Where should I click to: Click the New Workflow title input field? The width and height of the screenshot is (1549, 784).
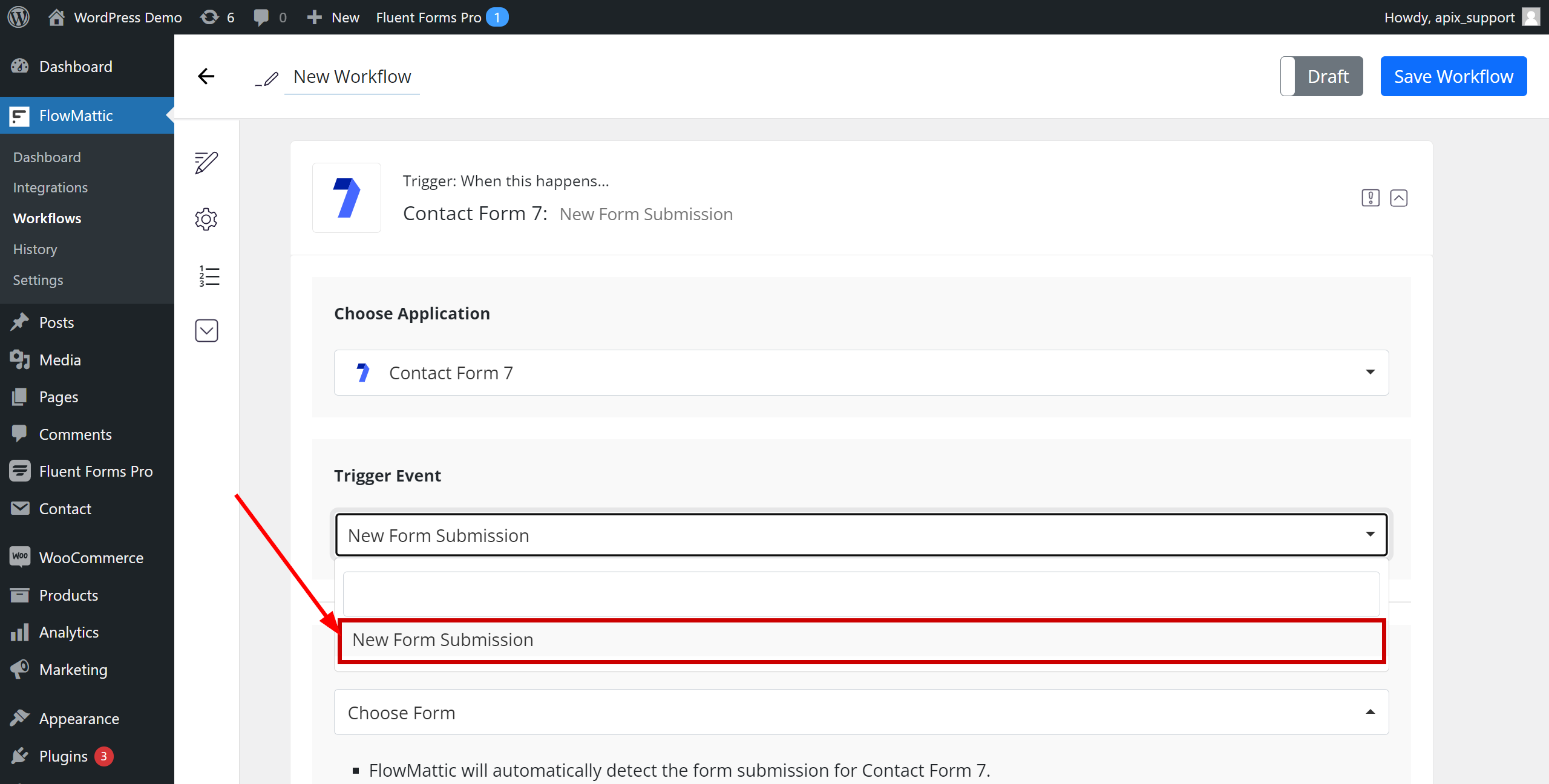pyautogui.click(x=353, y=76)
